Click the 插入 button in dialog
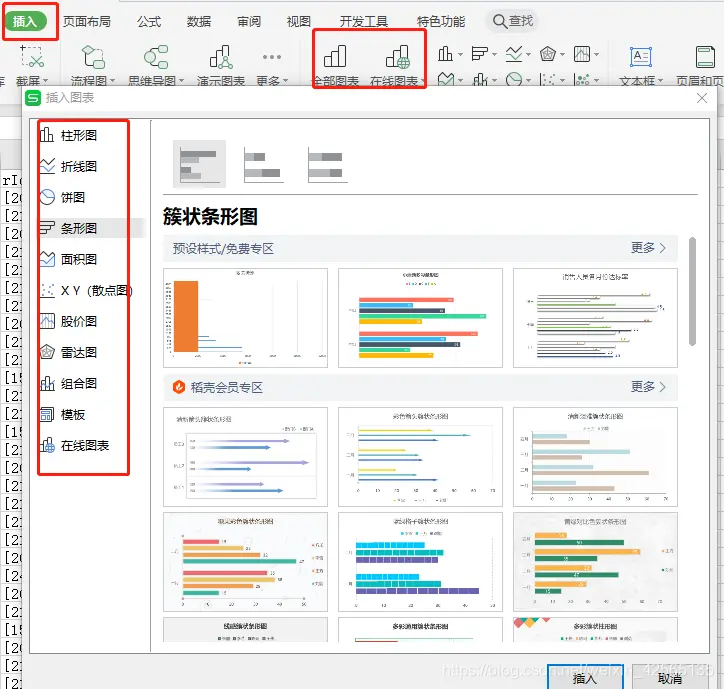724x689 pixels. (585, 678)
